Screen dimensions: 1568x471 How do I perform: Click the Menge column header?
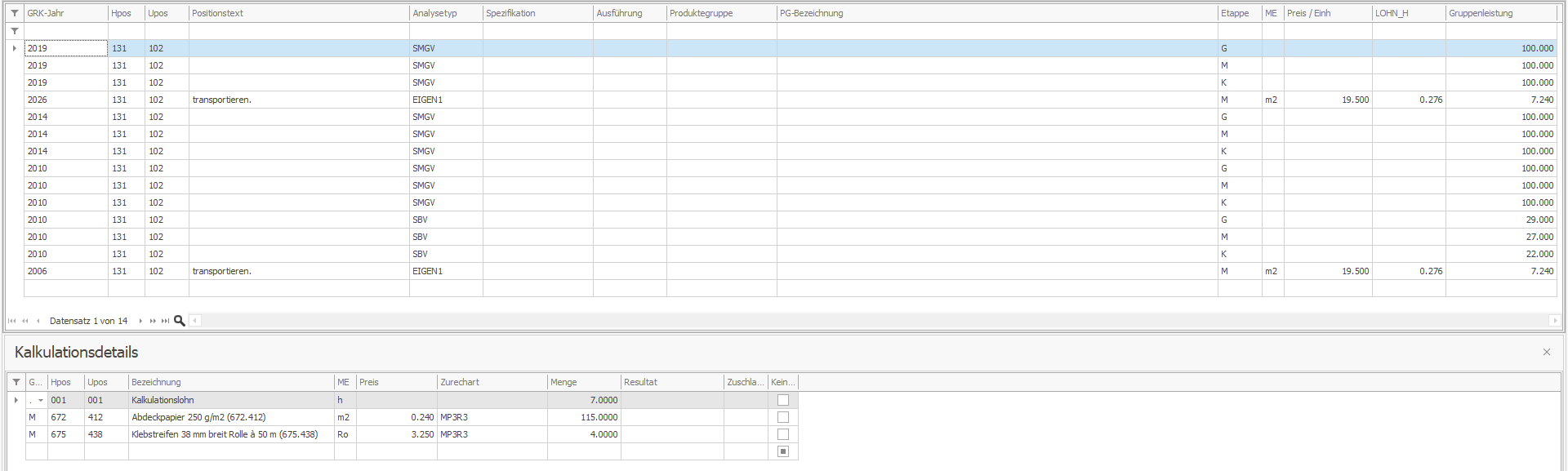(584, 382)
